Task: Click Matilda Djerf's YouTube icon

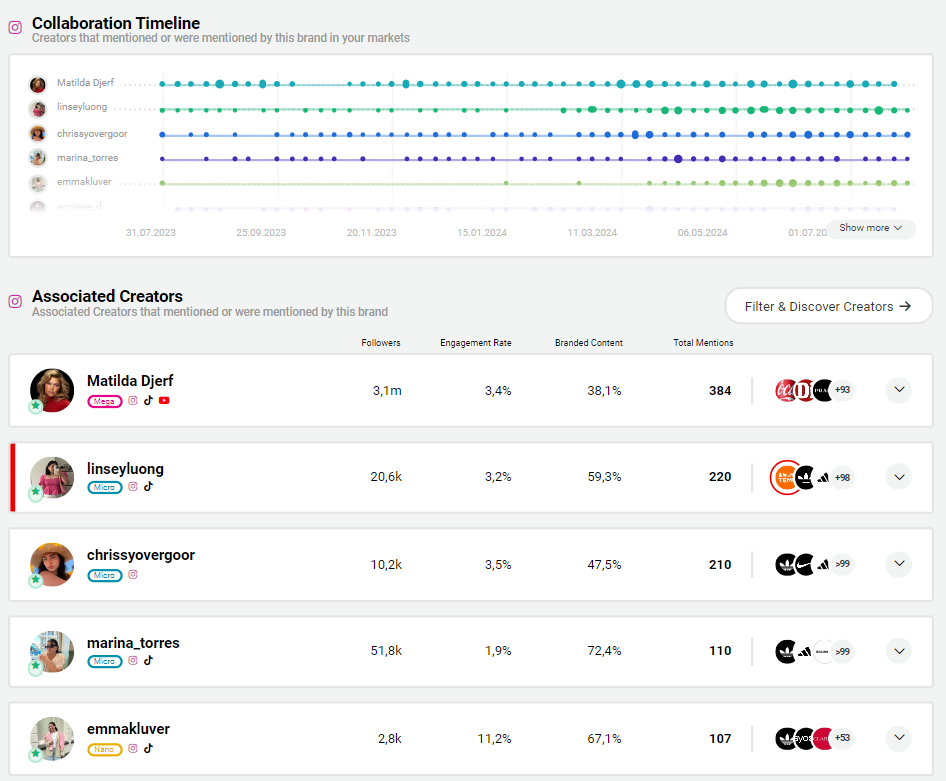Action: coord(164,401)
